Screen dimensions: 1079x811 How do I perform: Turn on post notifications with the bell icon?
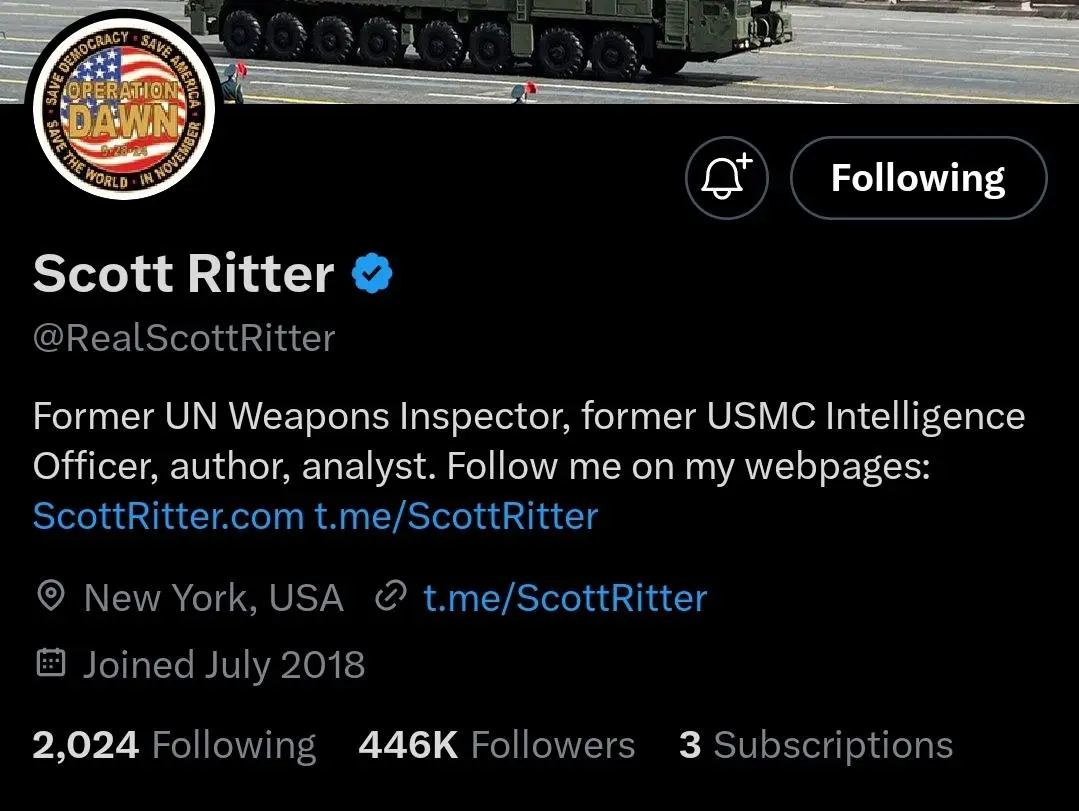tap(726, 178)
